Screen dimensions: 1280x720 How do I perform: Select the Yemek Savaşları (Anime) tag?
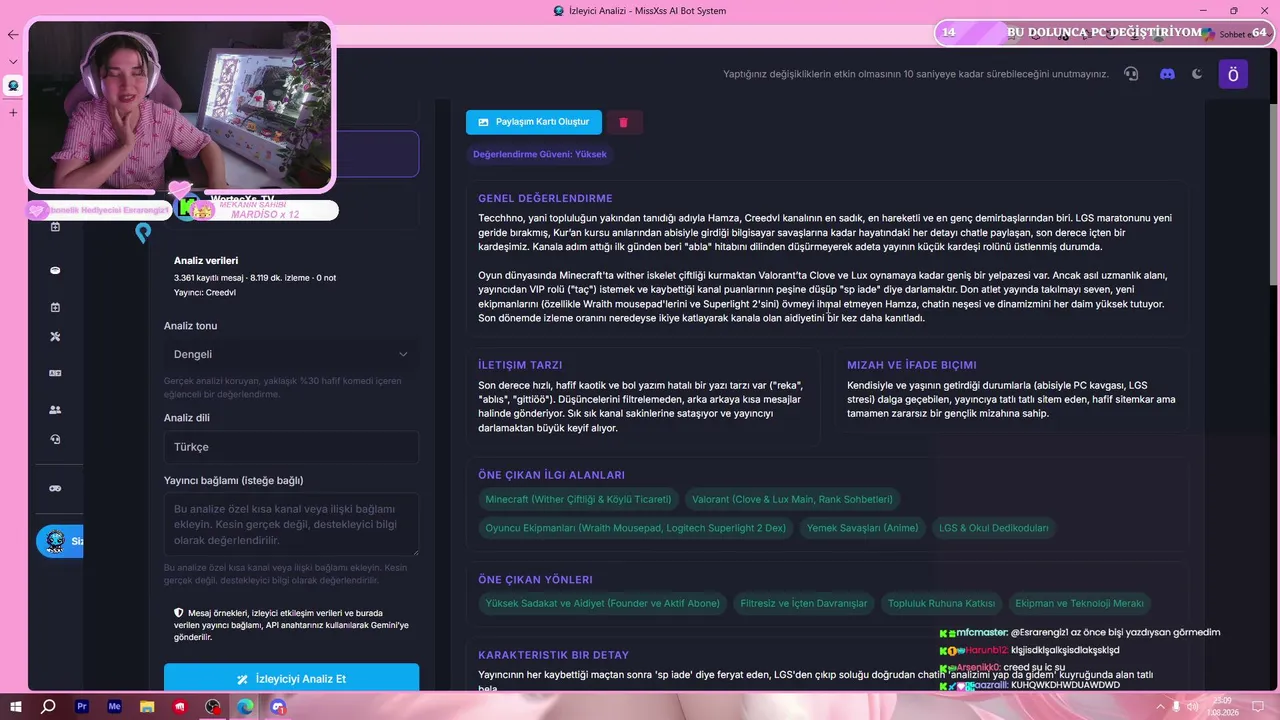pyautogui.click(x=862, y=528)
